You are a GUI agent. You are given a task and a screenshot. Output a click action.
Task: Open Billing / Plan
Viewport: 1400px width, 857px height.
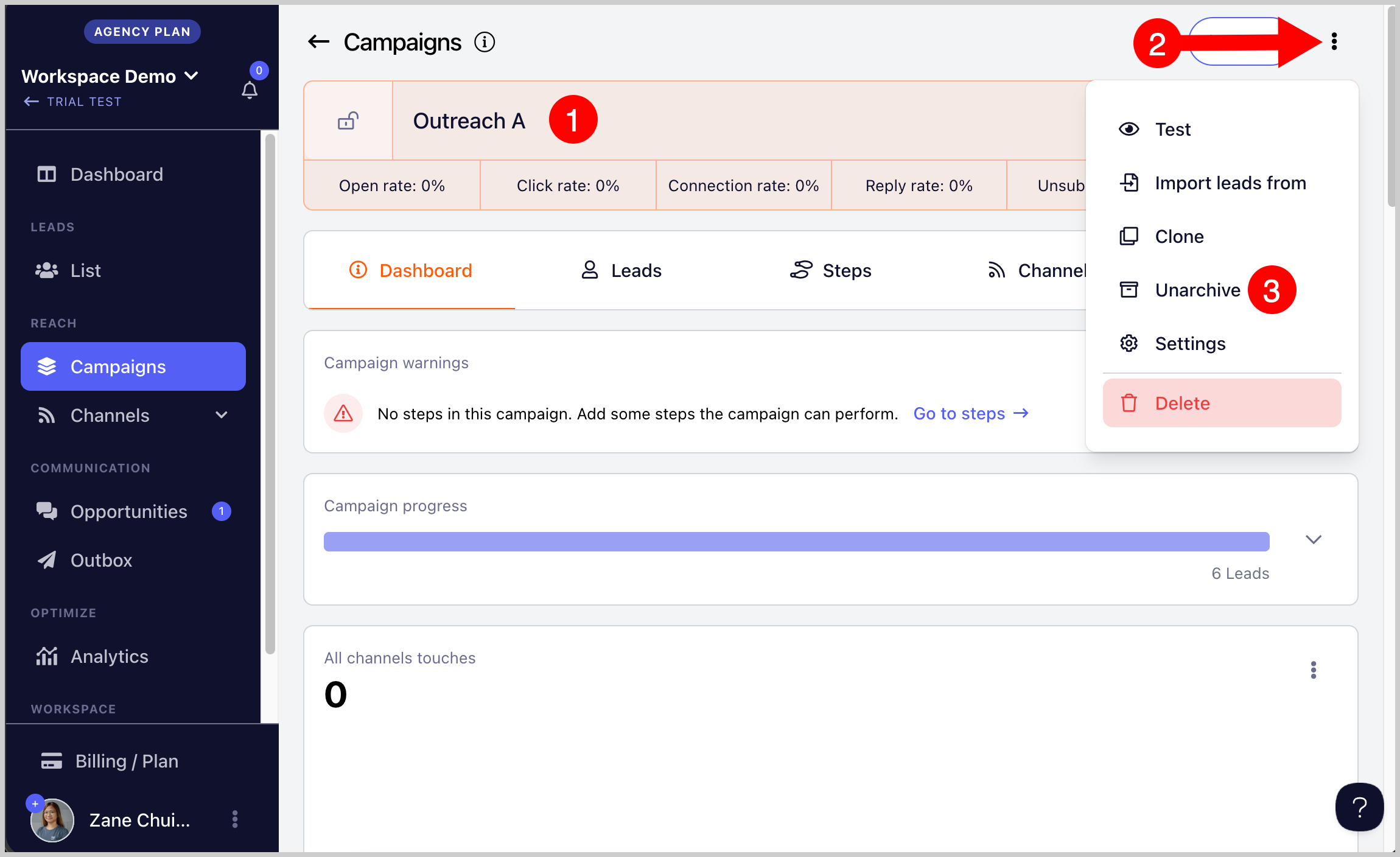(110, 761)
